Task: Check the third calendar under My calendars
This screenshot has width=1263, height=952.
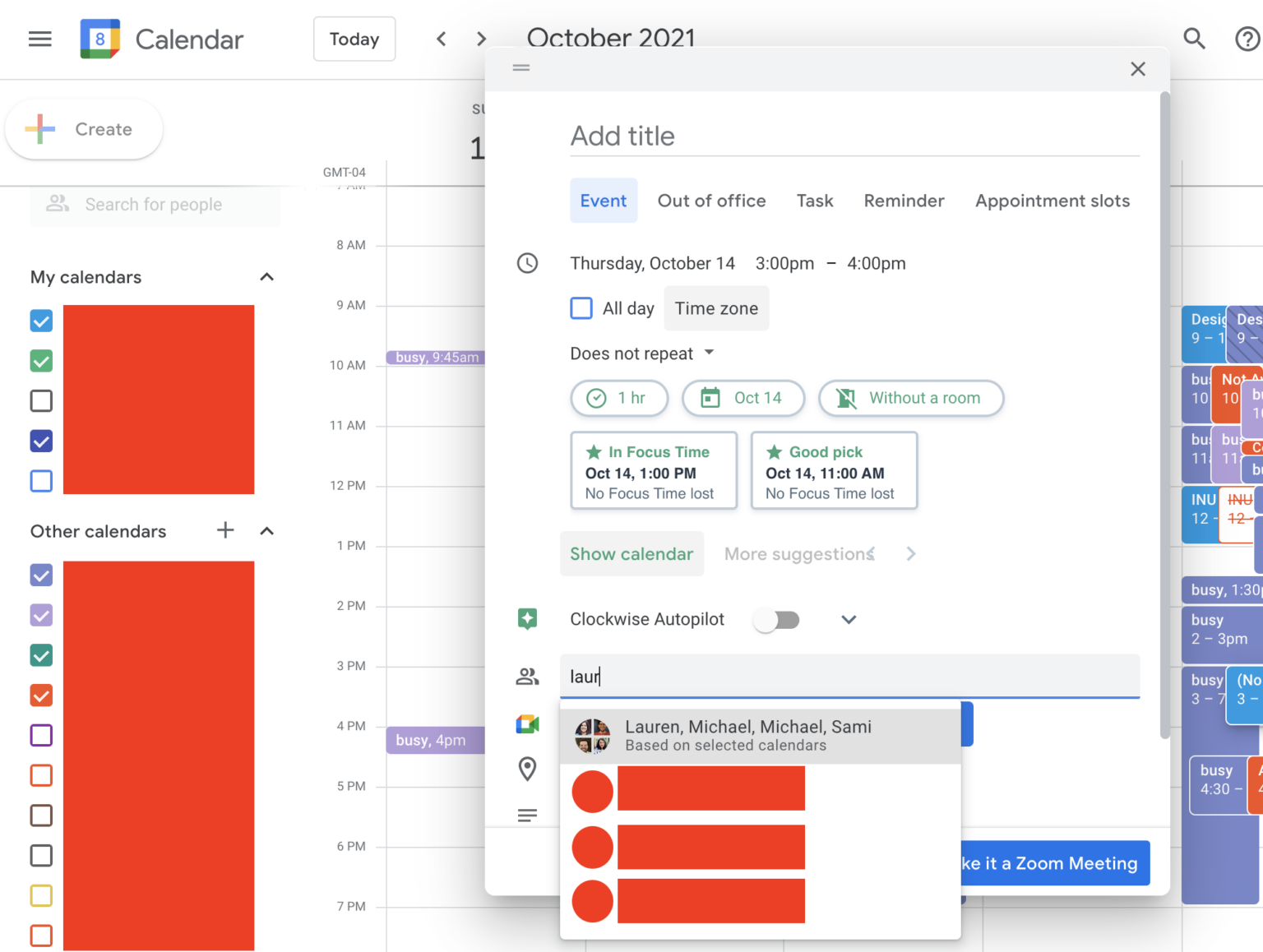Action: click(41, 401)
